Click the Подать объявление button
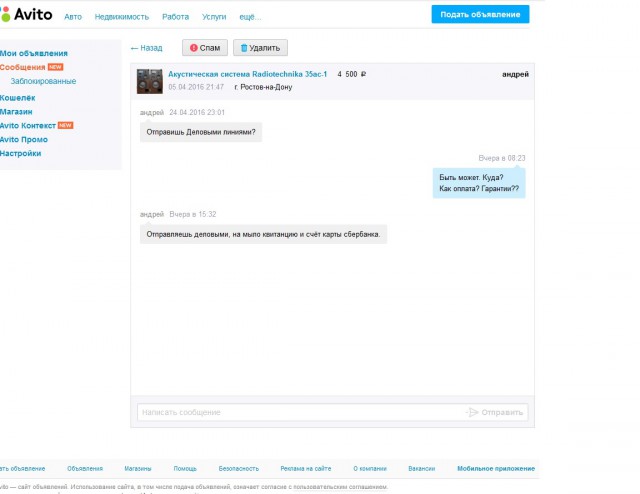 coord(480,14)
